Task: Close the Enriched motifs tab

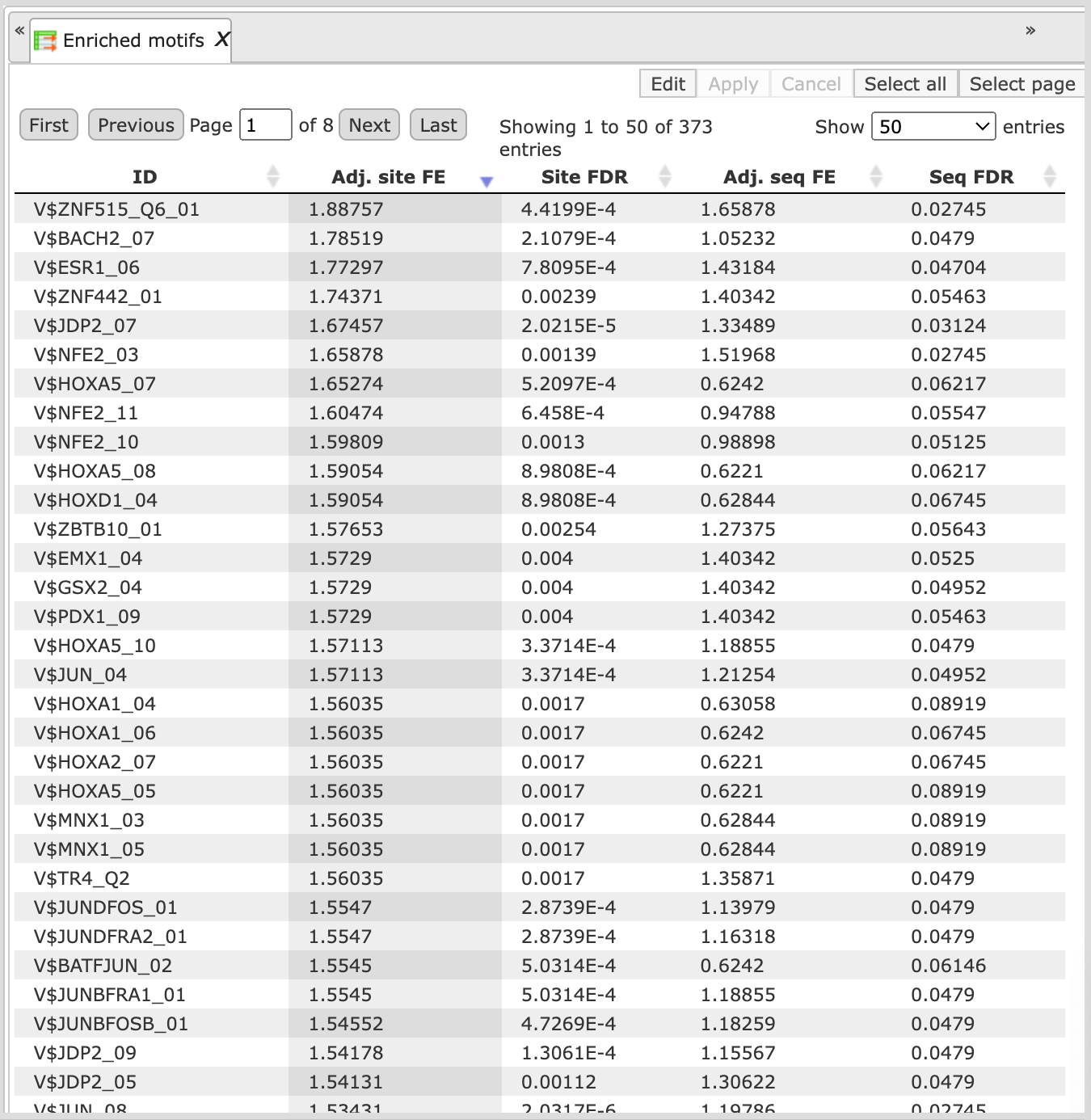Action: point(222,39)
